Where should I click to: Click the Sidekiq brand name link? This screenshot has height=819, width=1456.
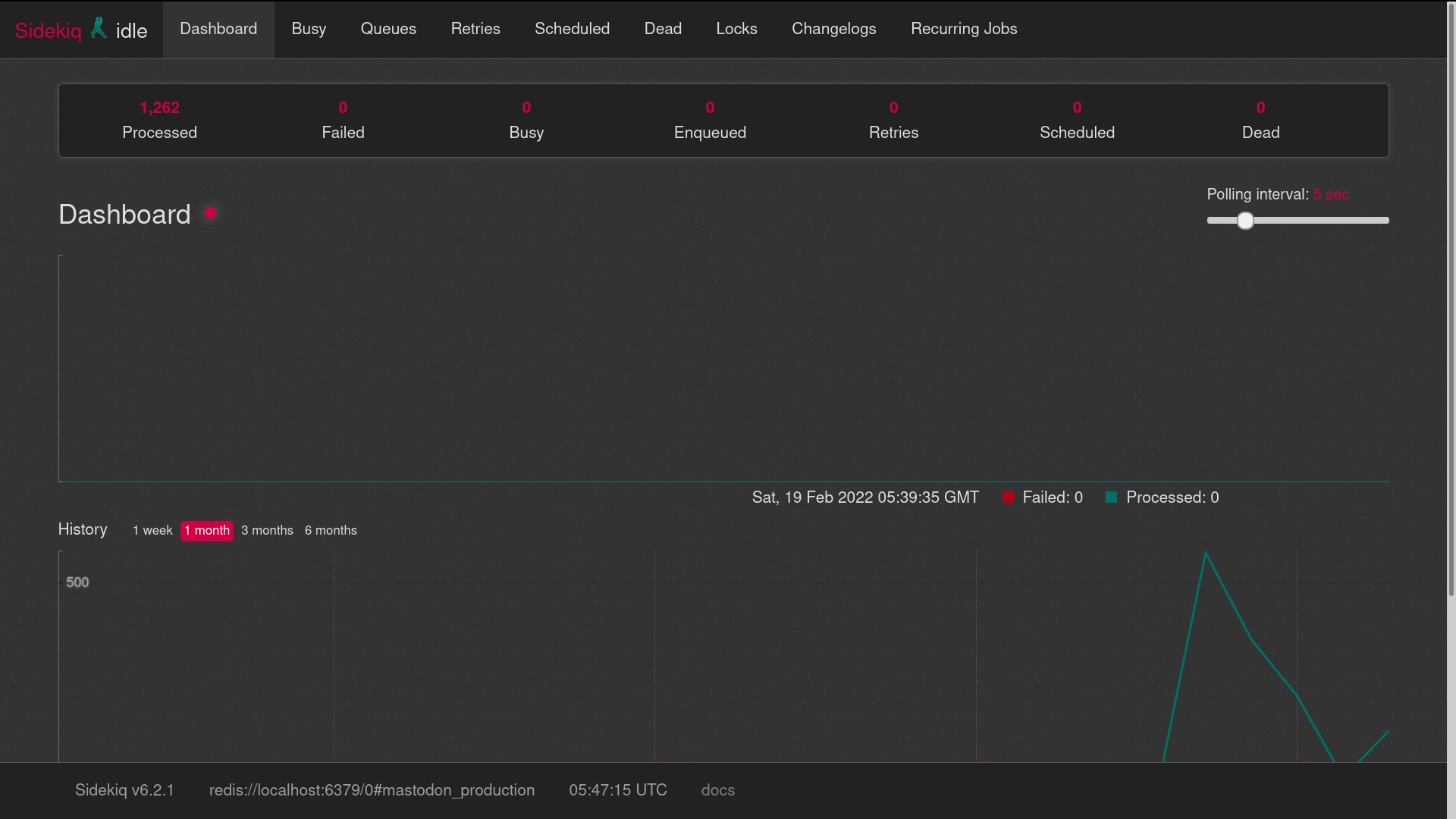tap(48, 31)
